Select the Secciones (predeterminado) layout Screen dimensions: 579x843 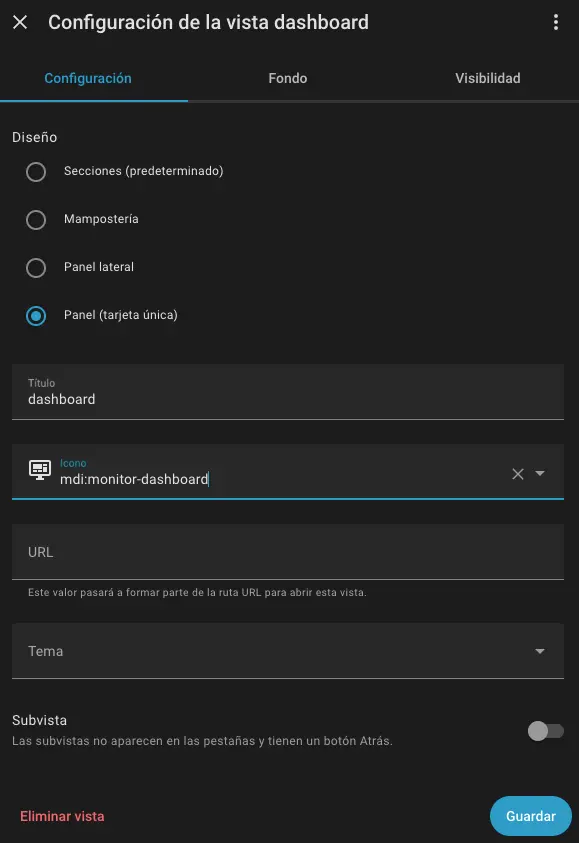(36, 171)
